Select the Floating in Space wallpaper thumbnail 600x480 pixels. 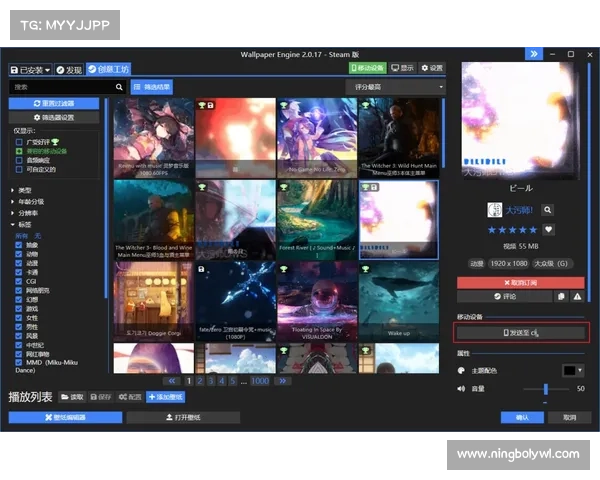317,302
